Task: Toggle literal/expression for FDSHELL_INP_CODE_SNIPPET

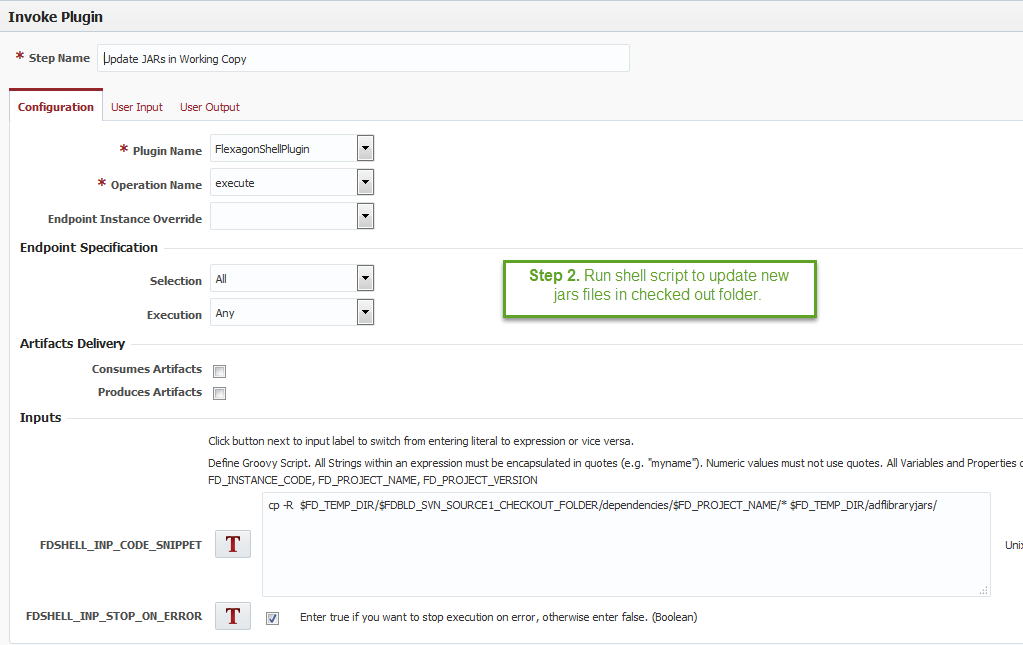Action: 233,544
